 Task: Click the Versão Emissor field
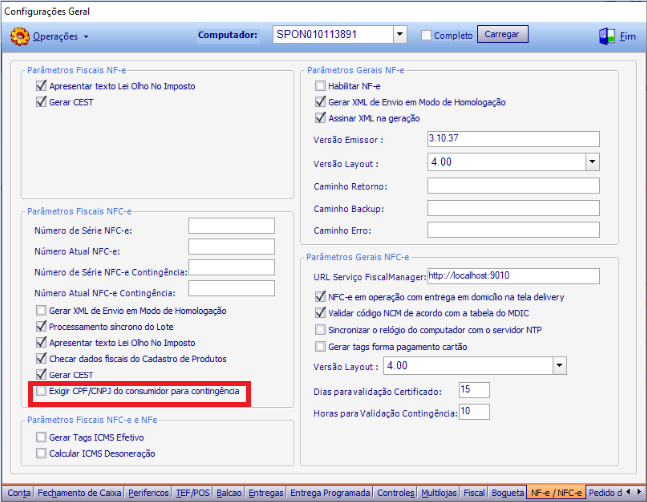pyautogui.click(x=513, y=139)
